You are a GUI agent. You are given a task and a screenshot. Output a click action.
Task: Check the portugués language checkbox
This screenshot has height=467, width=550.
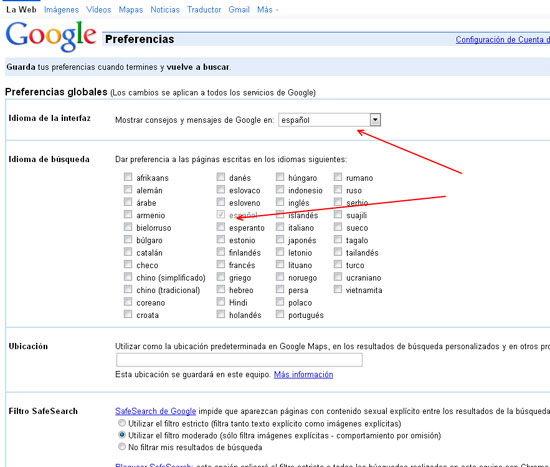280,314
